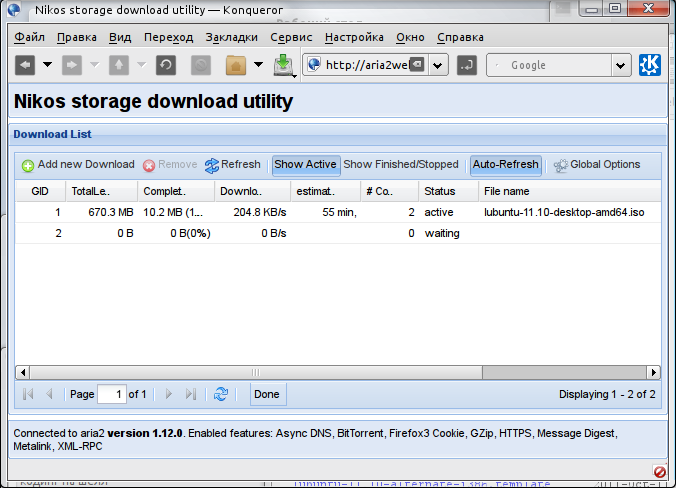
Task: Go to home folder icon
Action: tap(236, 65)
